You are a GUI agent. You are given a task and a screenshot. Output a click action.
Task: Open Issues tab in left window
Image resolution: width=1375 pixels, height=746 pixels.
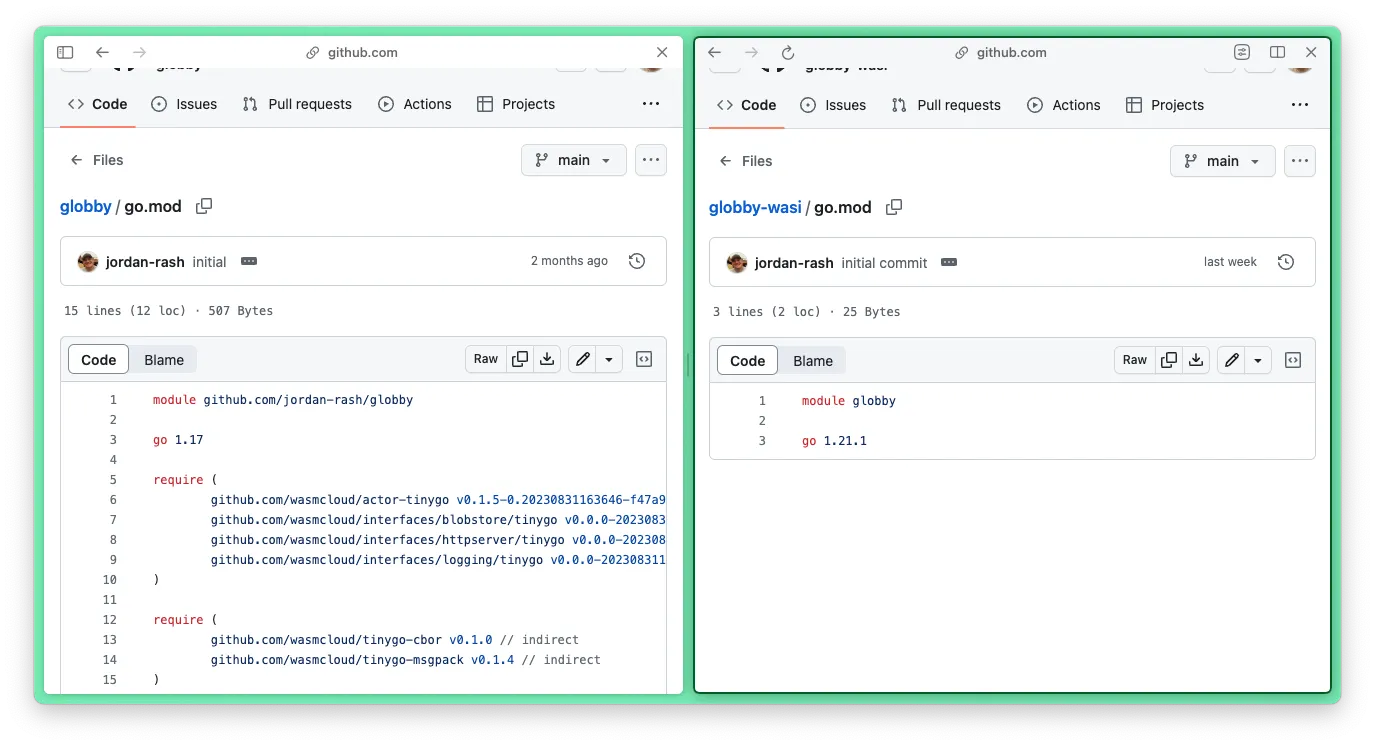tap(184, 104)
